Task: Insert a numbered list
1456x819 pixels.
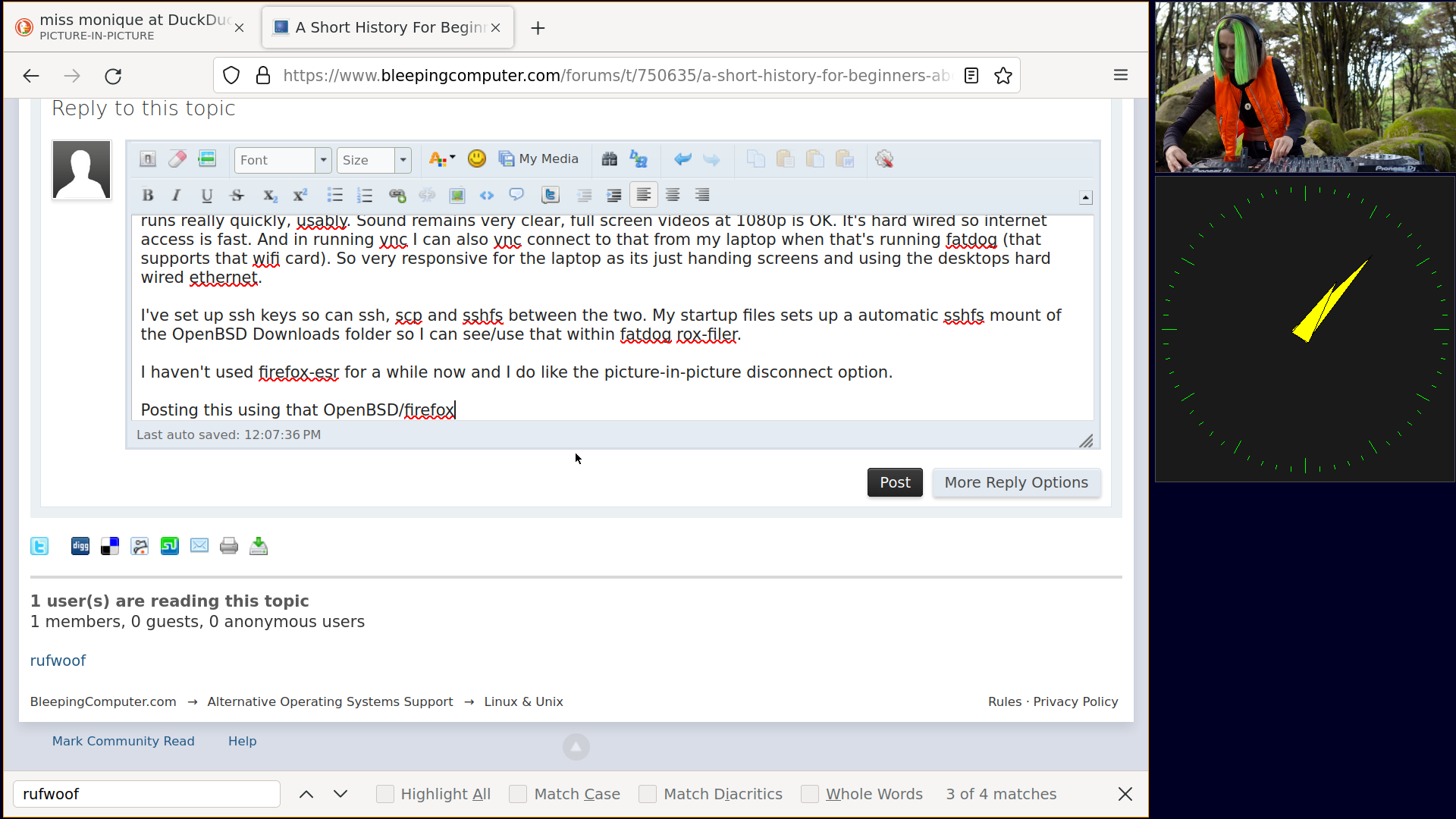Action: tap(365, 195)
